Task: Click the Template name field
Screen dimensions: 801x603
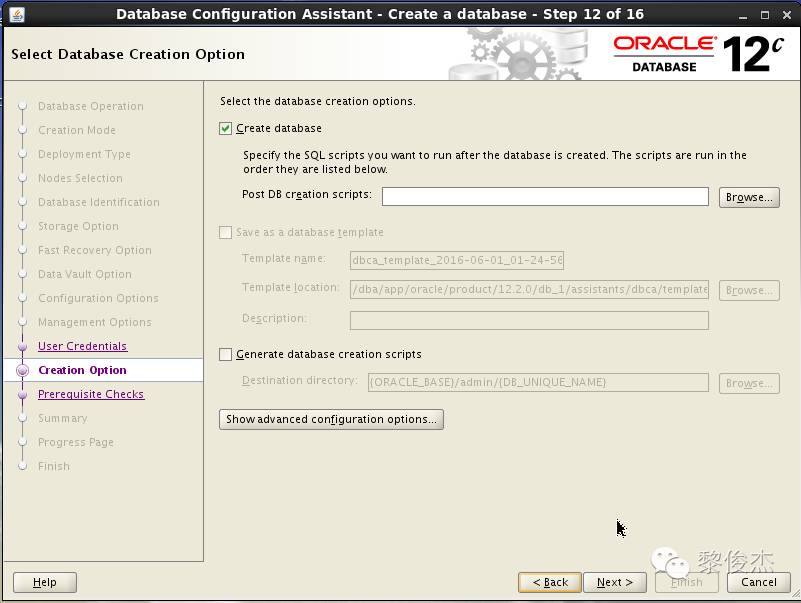Action: [x=457, y=260]
